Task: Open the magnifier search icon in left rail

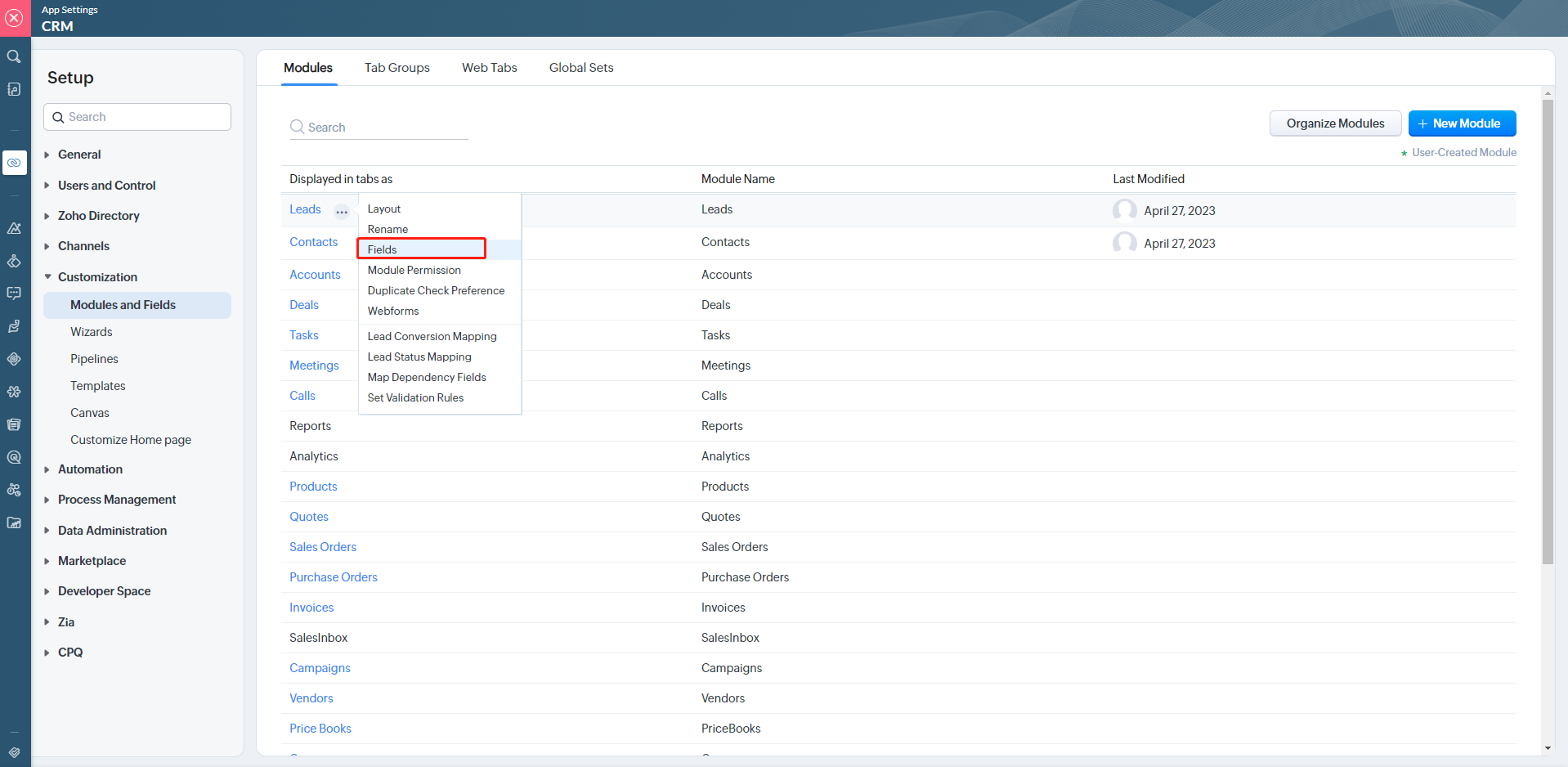Action: (14, 56)
